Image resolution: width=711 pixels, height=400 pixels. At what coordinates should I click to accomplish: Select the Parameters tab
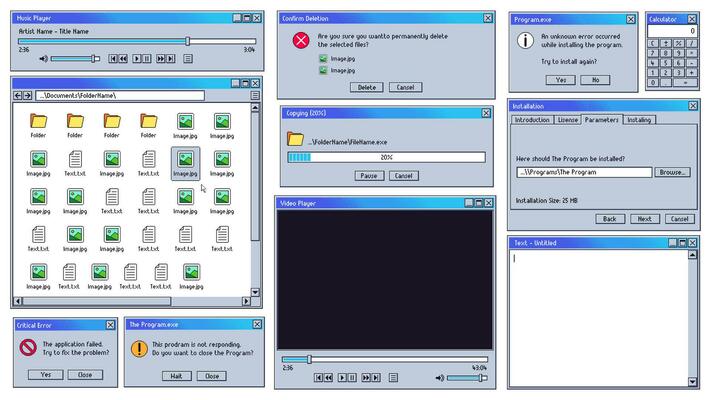point(602,119)
